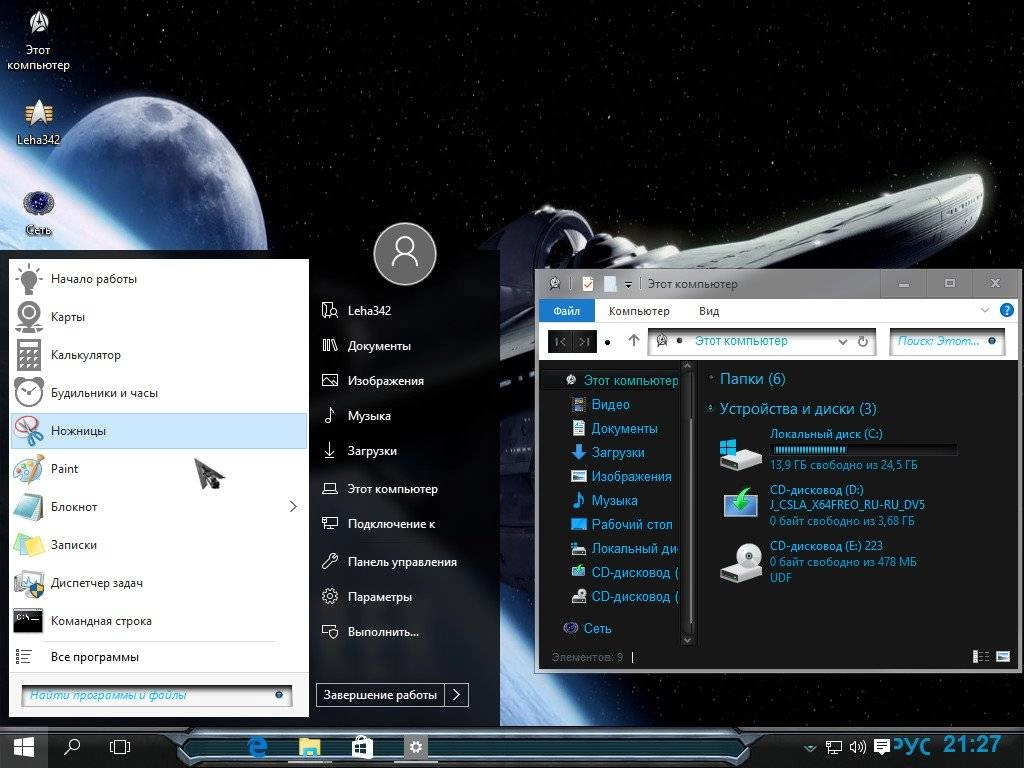Open Записки sticky notes
Viewport: 1024px width, 768px height.
[x=159, y=545]
